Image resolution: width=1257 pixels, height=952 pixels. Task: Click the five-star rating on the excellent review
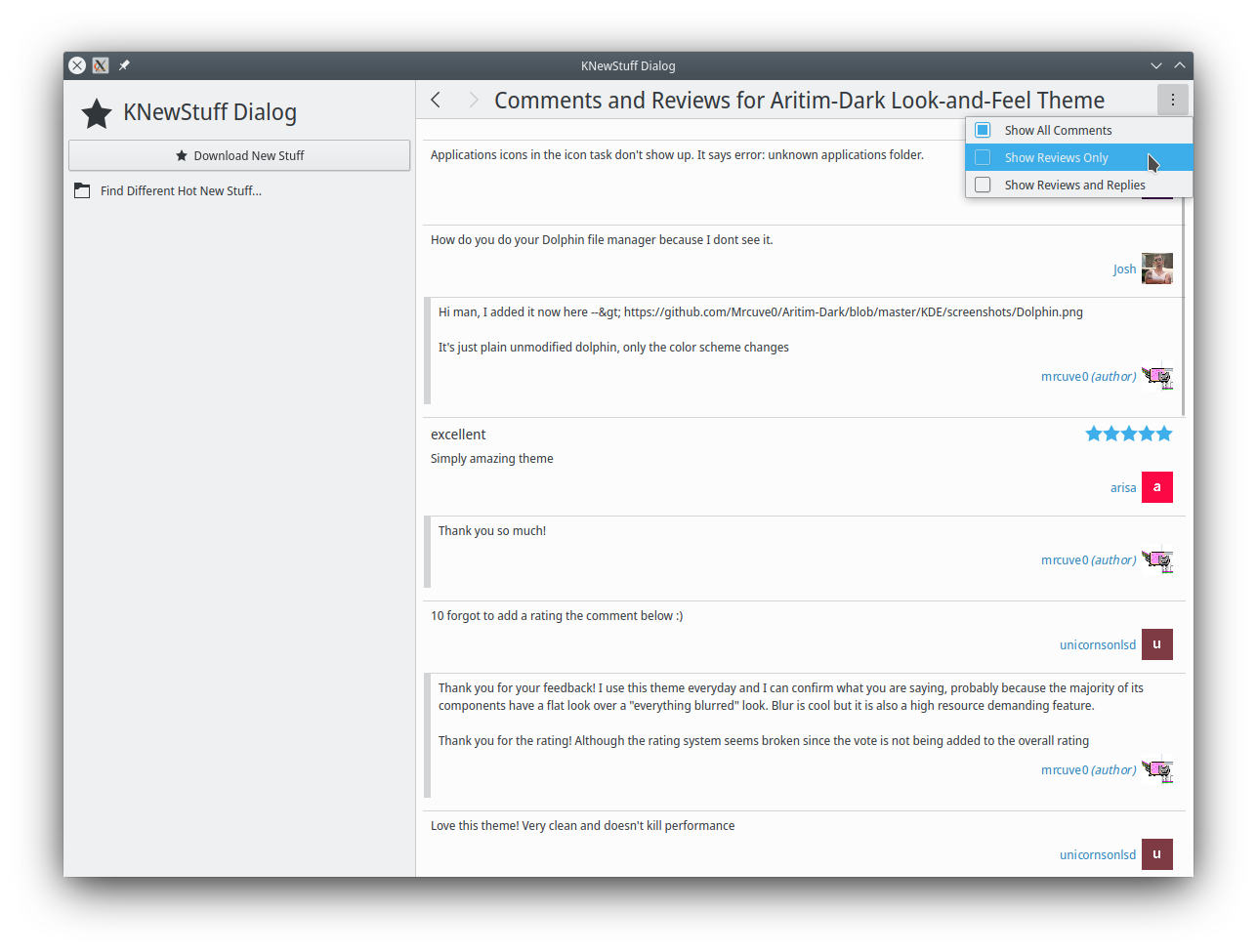pos(1128,434)
